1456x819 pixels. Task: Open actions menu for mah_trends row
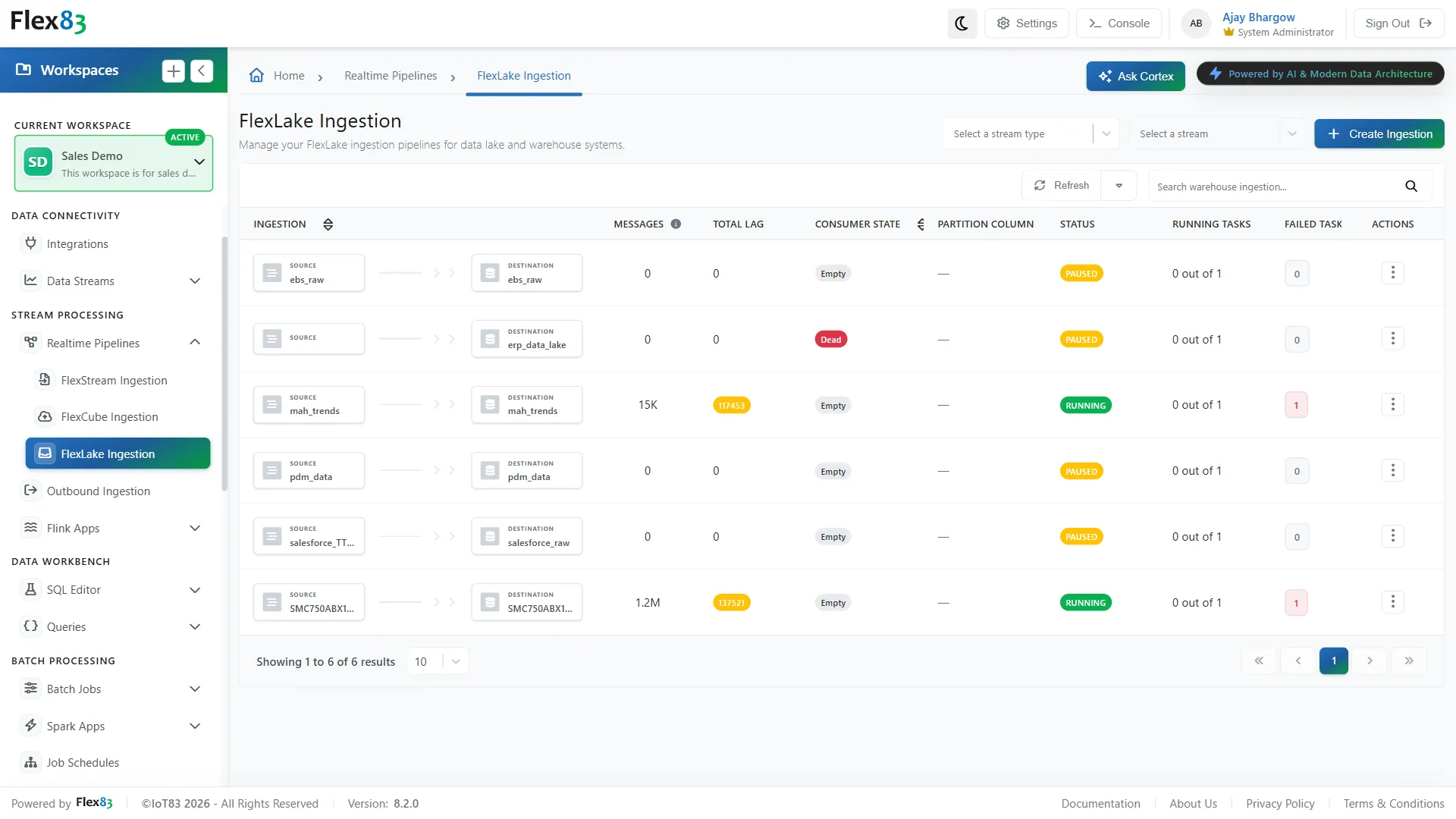tap(1392, 404)
